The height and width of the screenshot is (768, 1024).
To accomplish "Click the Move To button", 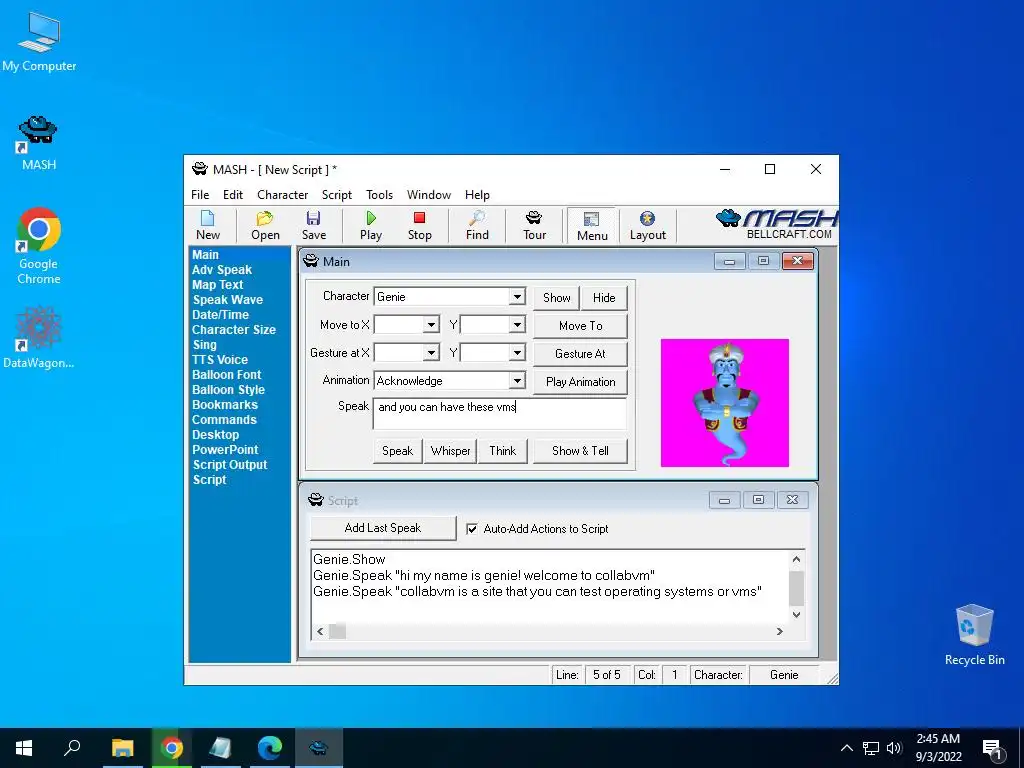I will 580,326.
